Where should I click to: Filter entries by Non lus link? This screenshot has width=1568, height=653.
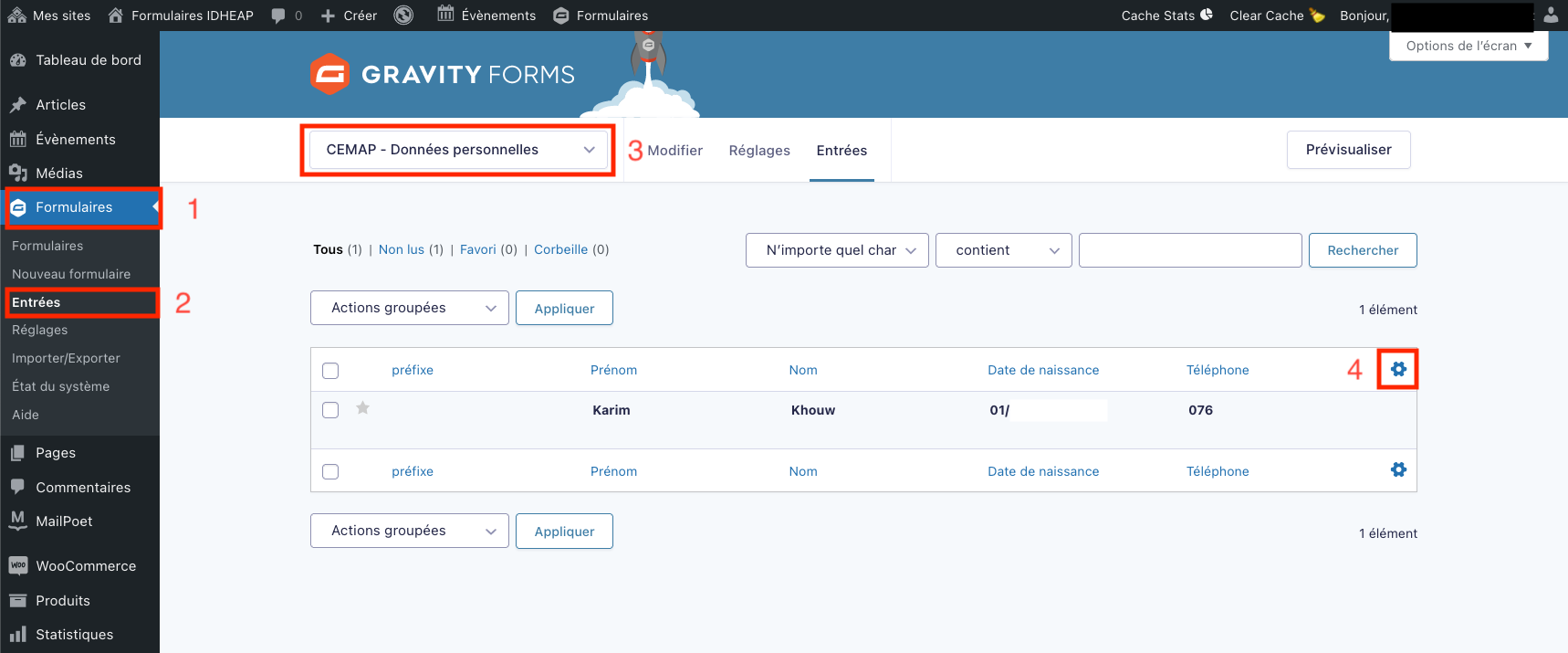[x=401, y=249]
